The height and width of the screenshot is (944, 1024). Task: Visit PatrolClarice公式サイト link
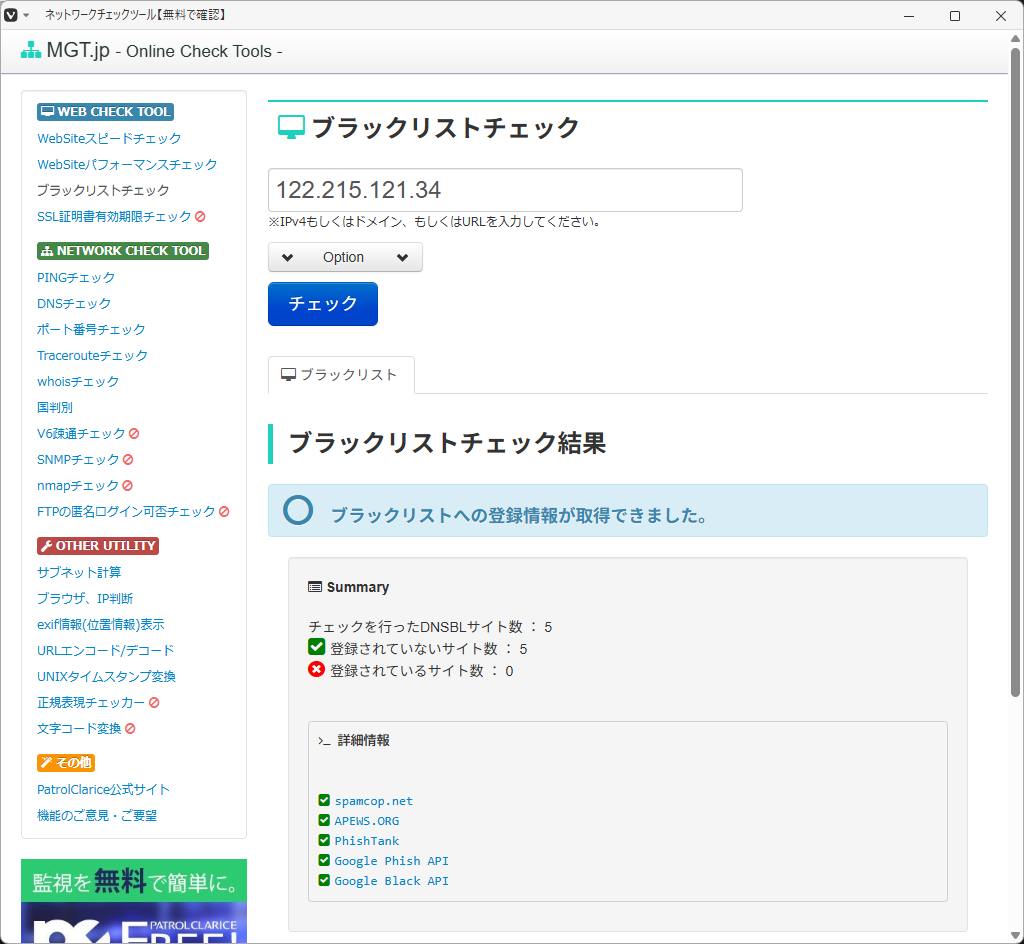click(103, 790)
